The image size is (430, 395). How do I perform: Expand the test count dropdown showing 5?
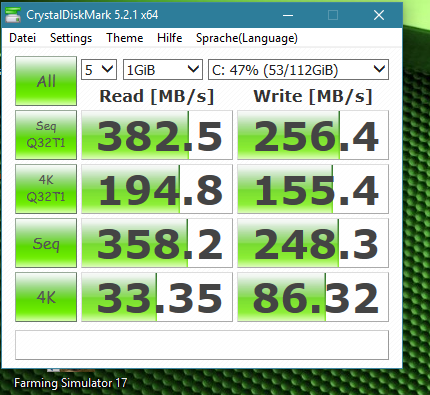[99, 70]
